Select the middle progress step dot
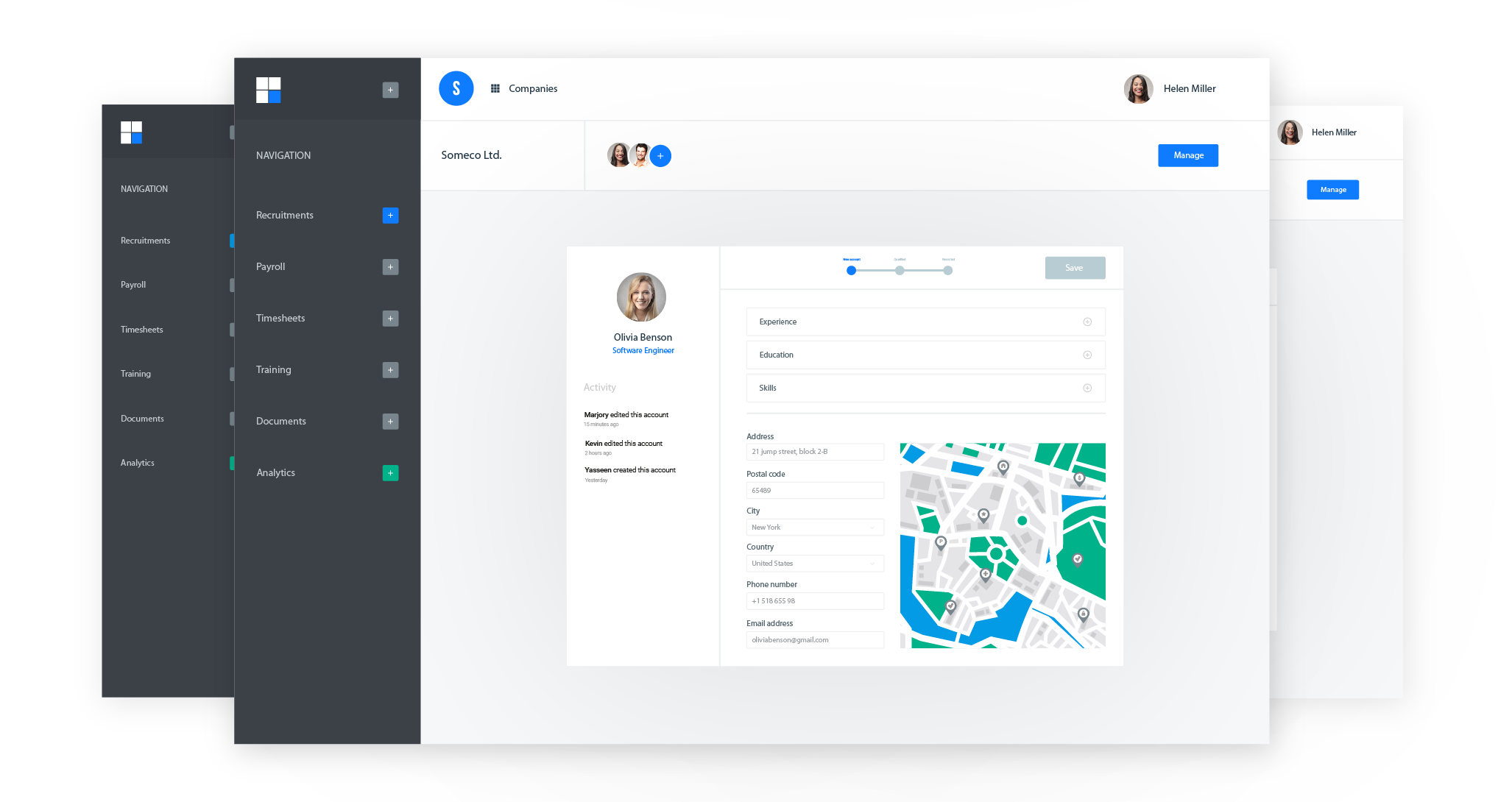 (900, 271)
